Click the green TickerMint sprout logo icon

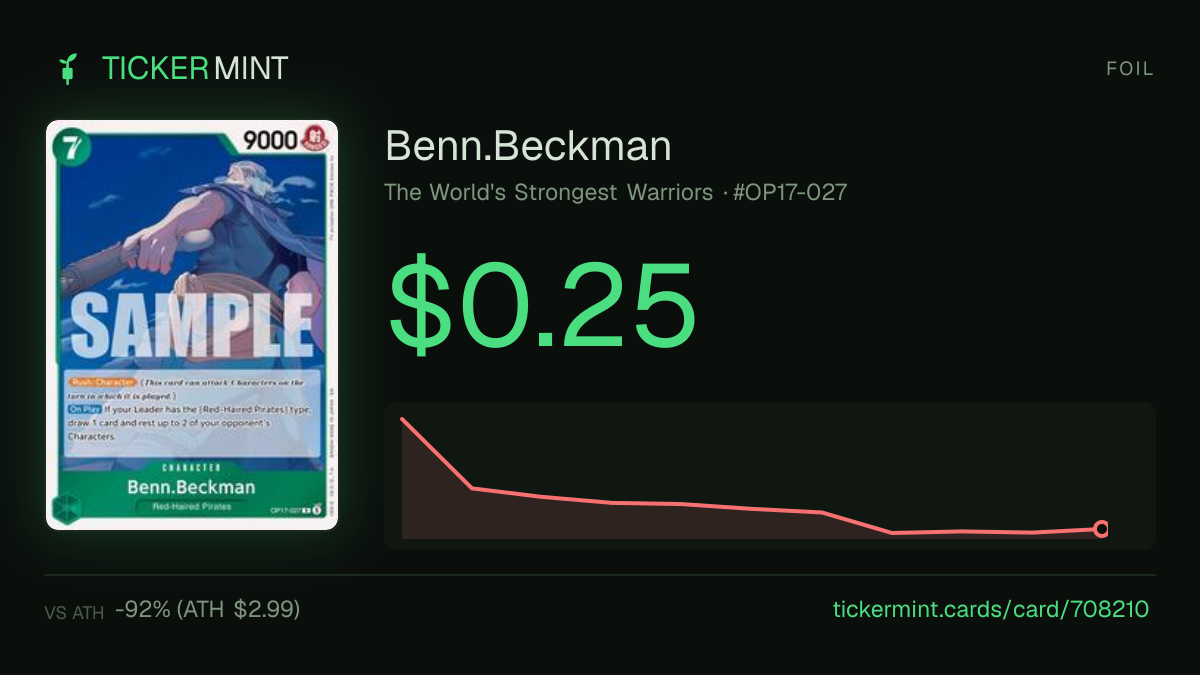click(68, 69)
